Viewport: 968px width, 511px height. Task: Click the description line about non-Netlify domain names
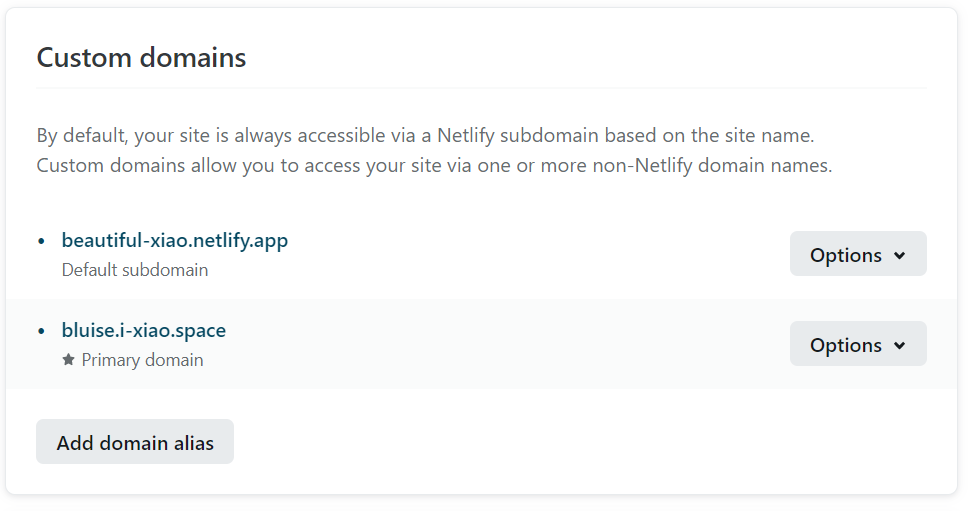pyautogui.click(x=434, y=165)
